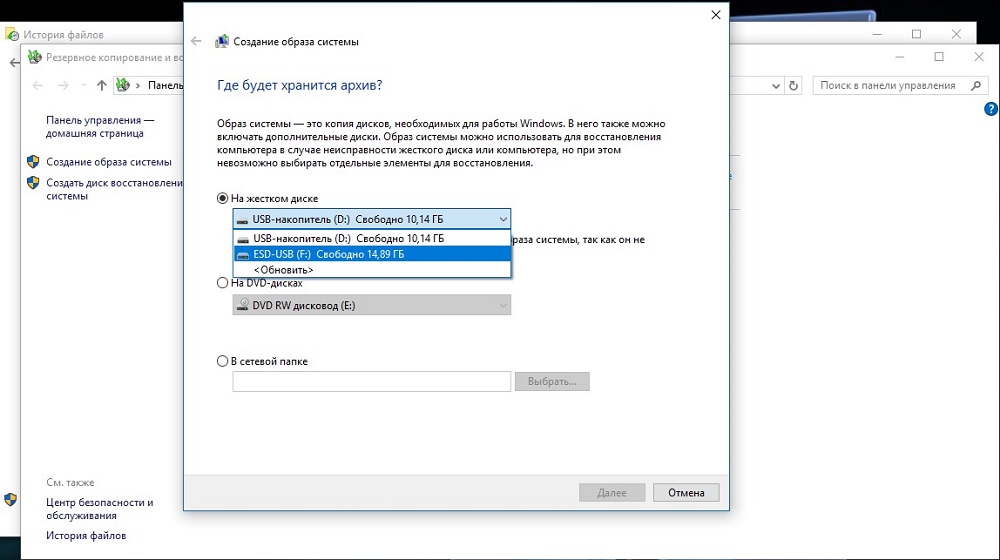Minimize the 'История файлов' window

coord(878,34)
